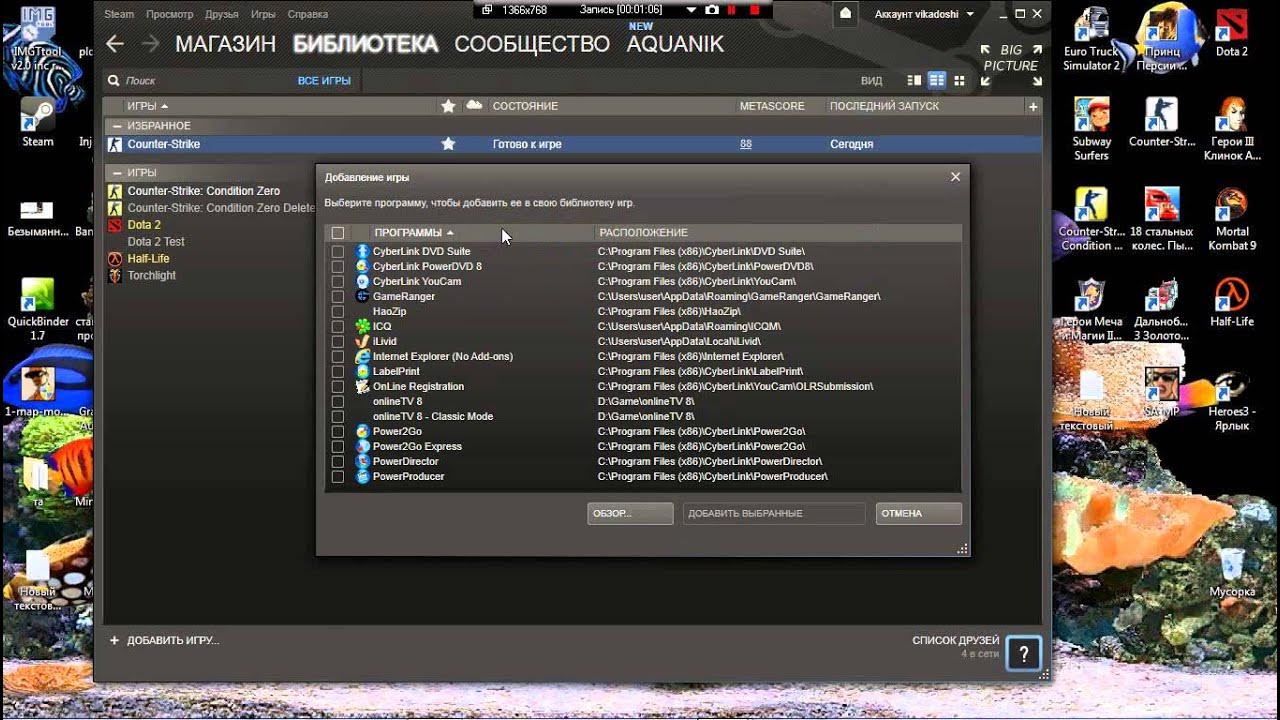Click the forward arrow in Steam navigation
This screenshot has height=720, width=1280.
(150, 44)
